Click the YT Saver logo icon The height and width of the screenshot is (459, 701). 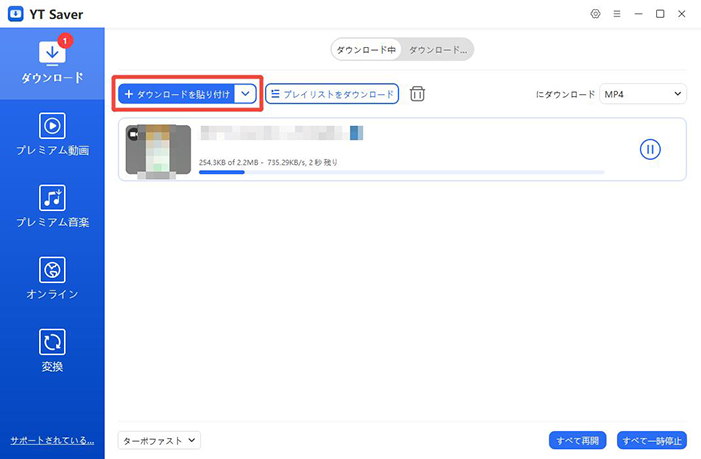pos(16,14)
